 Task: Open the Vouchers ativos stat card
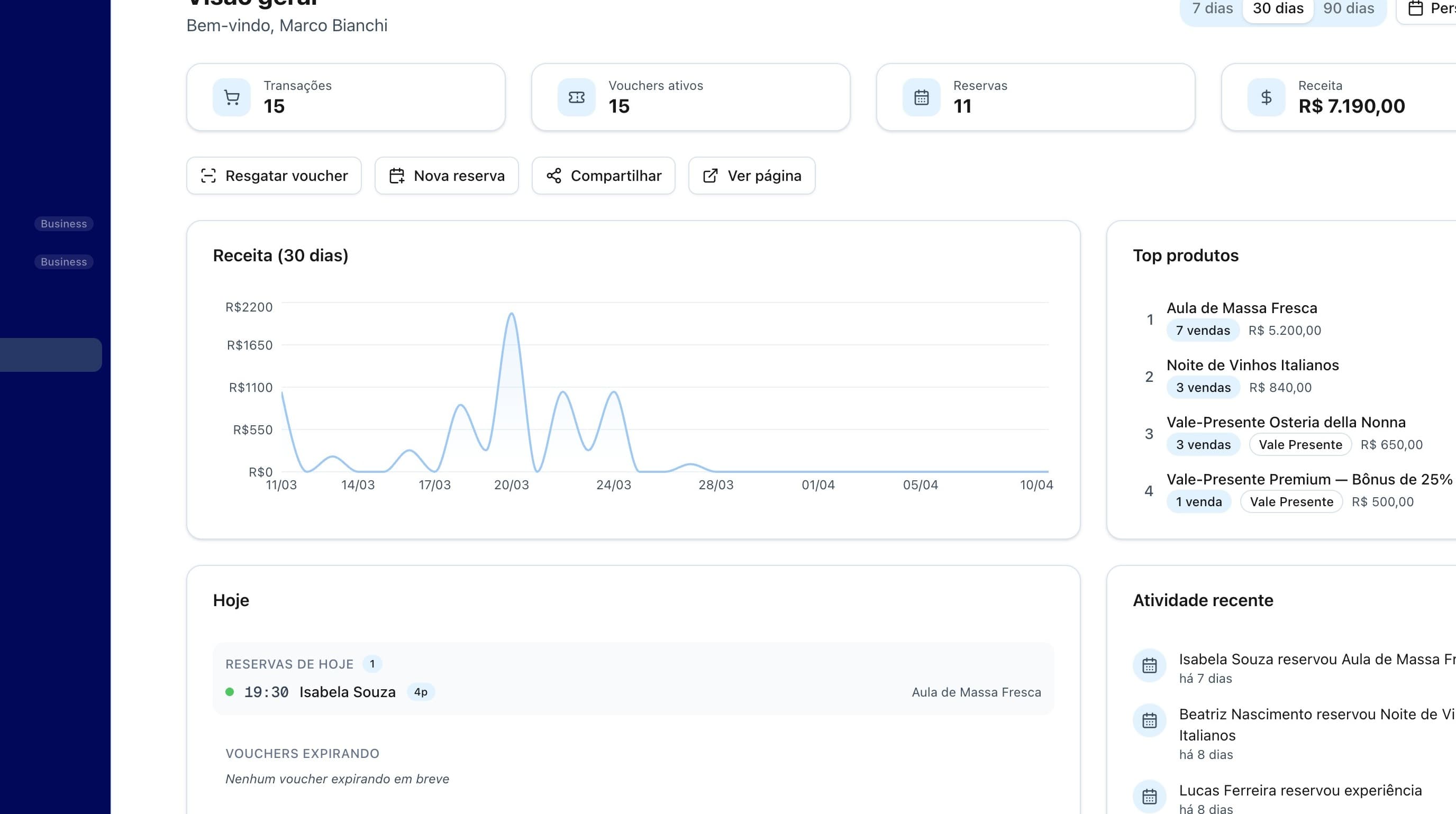click(x=690, y=97)
